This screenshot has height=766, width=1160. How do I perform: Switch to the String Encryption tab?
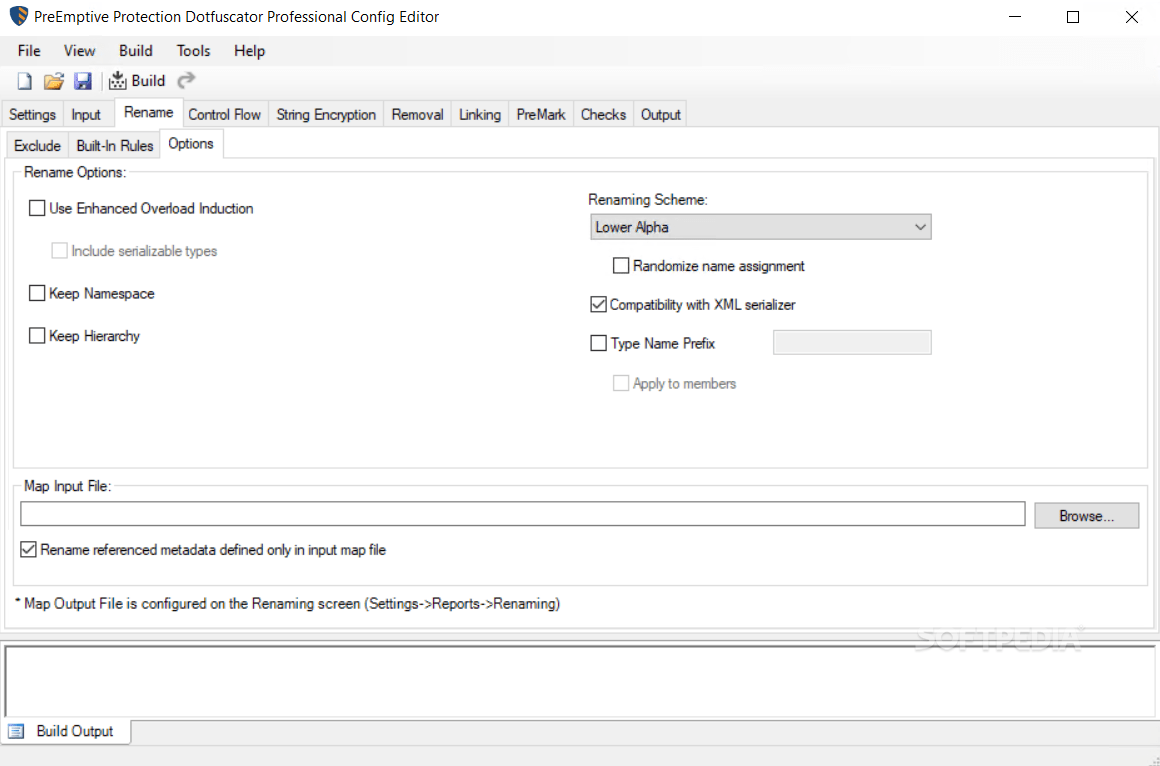[x=325, y=114]
